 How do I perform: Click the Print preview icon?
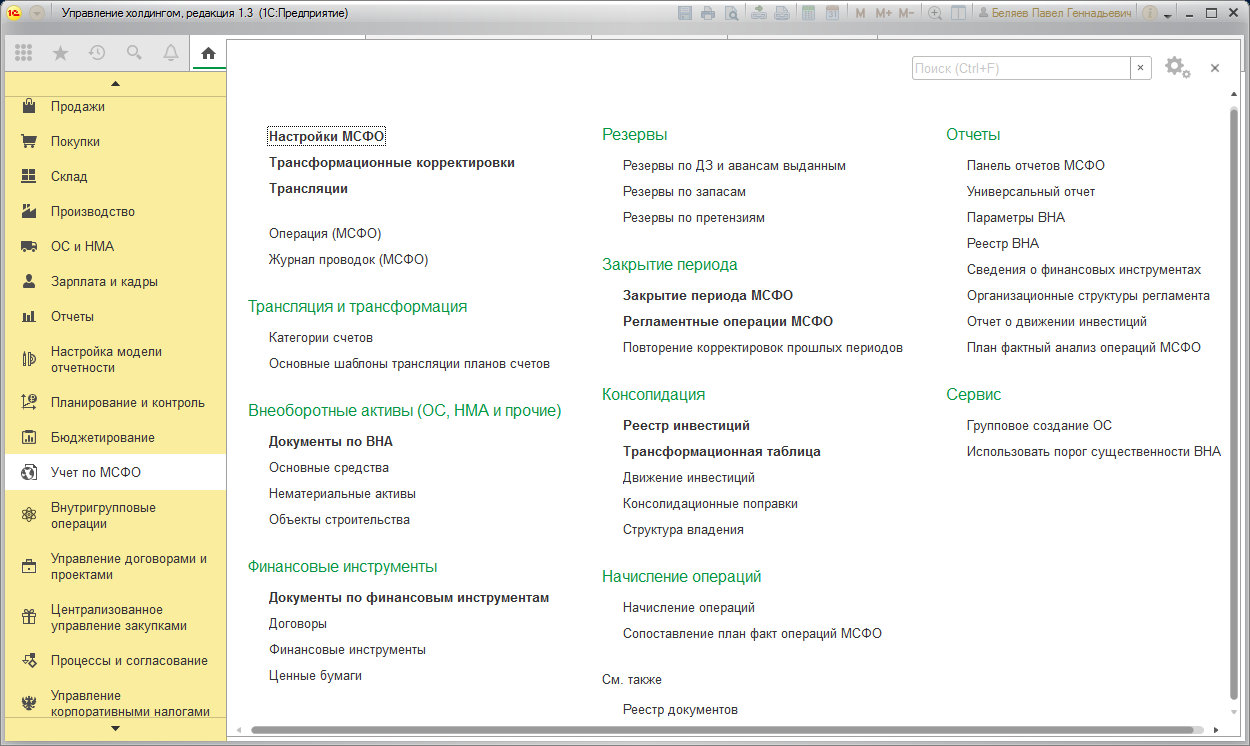[x=732, y=14]
